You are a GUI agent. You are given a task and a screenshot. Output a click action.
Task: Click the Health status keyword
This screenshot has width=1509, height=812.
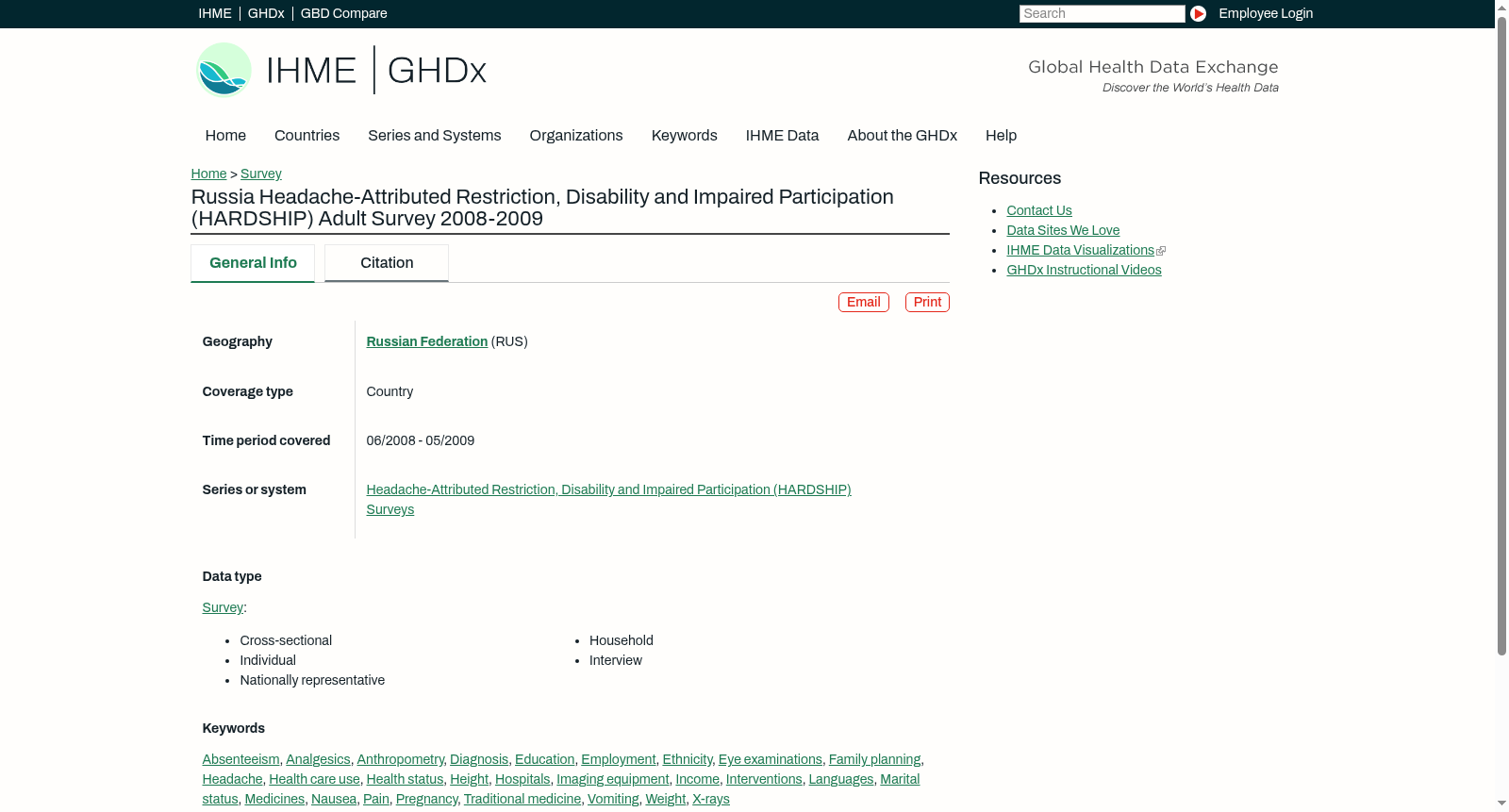point(405,780)
